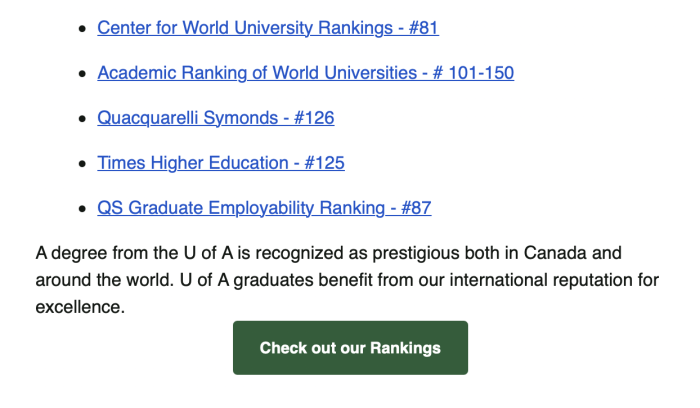Click the #87 rank number
The width and height of the screenshot is (700, 408).
pyautogui.click(x=416, y=208)
